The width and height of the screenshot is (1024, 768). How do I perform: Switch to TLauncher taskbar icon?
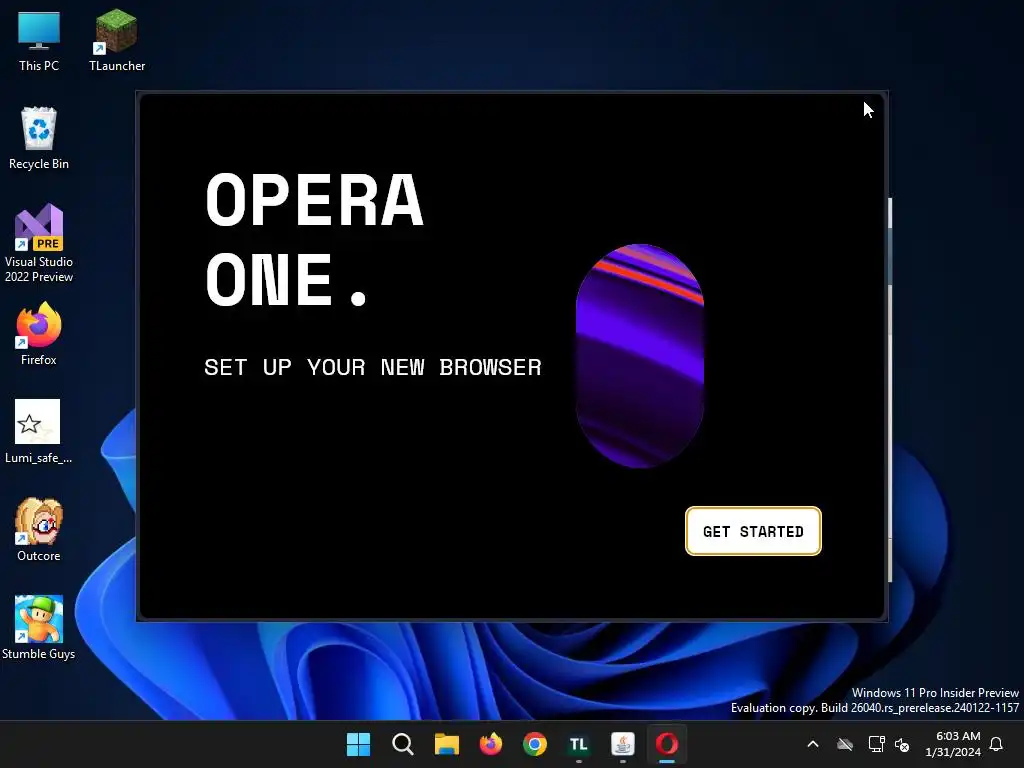tap(579, 744)
